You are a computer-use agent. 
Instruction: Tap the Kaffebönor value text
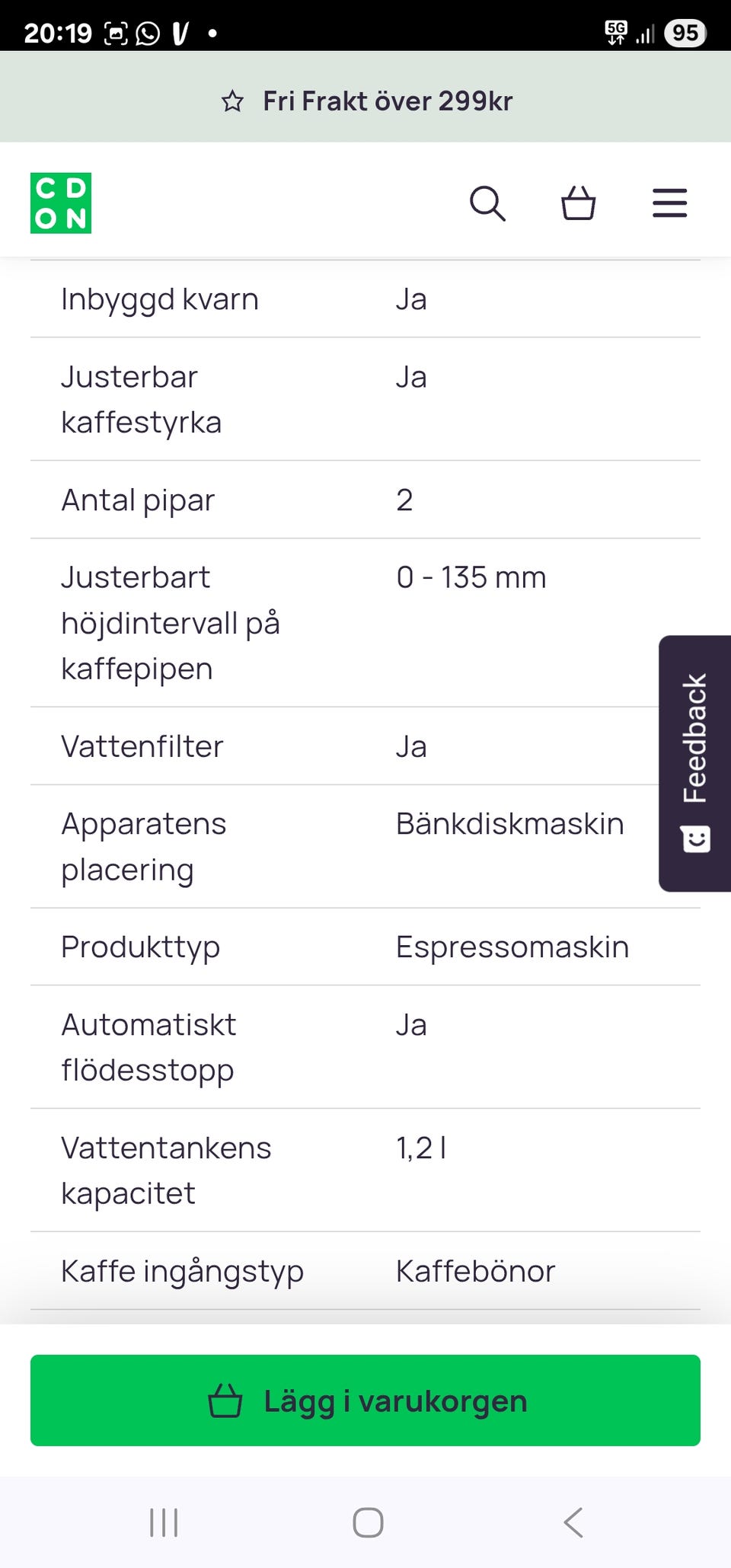coord(476,1271)
